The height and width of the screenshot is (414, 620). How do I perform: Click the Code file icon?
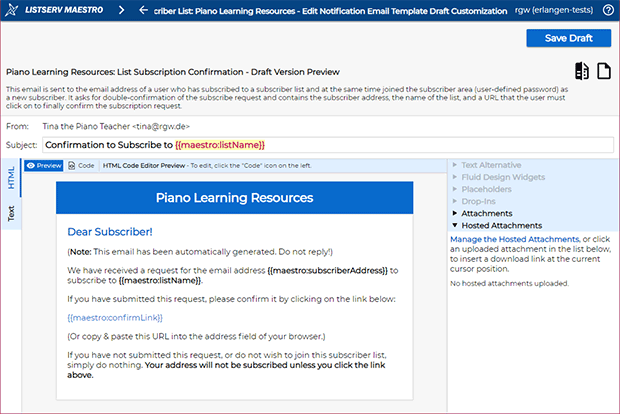click(x=72, y=166)
